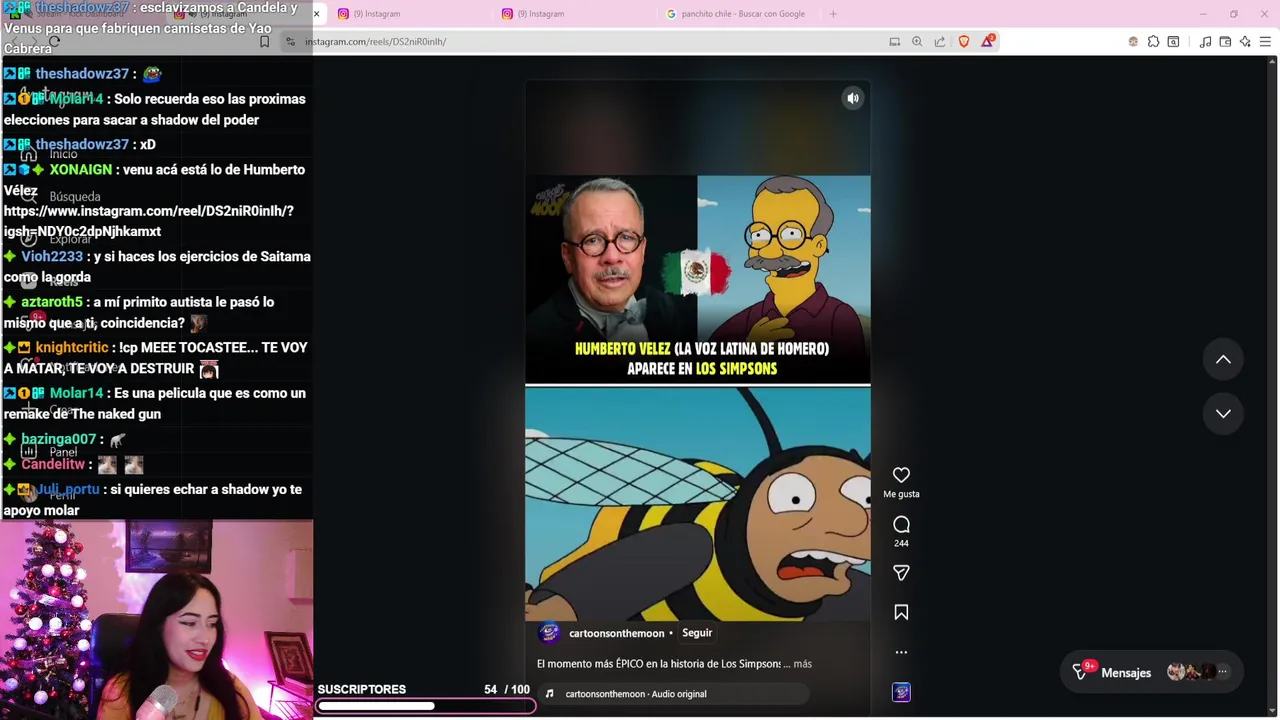The image size is (1280, 720).
Task: Click the cast/media icon in address bar
Action: [x=894, y=42]
